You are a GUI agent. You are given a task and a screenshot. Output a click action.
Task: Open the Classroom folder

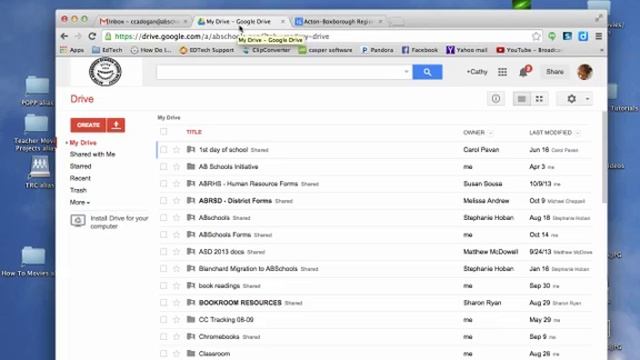(x=214, y=353)
